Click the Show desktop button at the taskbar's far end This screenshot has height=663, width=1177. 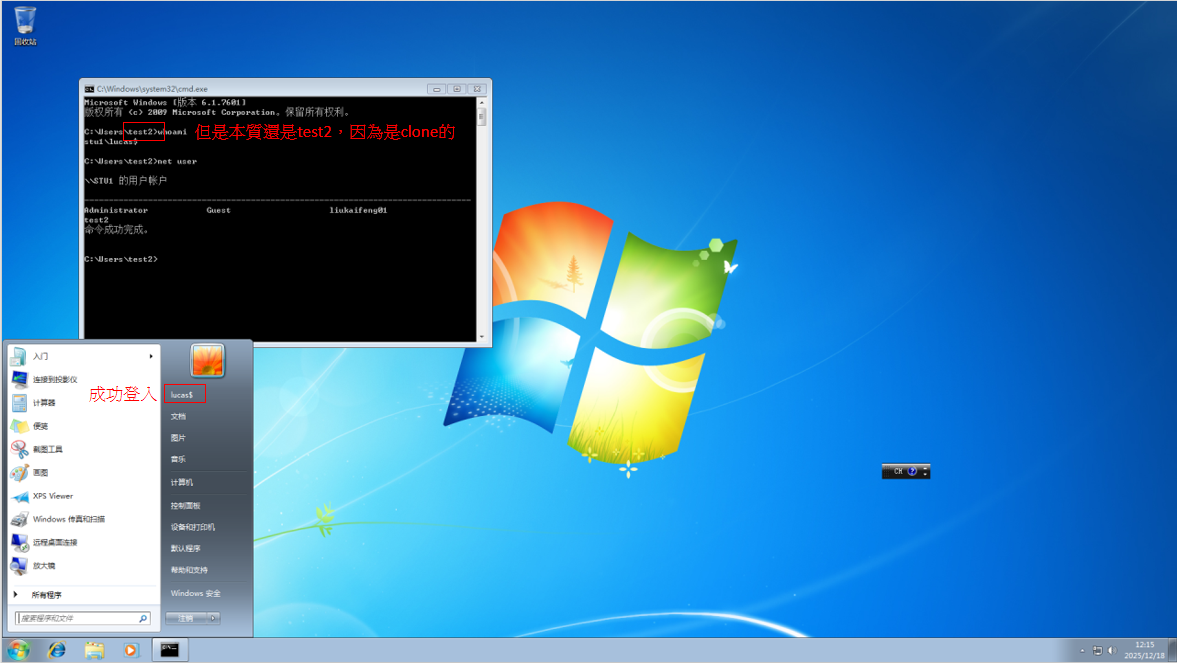coord(1172,650)
